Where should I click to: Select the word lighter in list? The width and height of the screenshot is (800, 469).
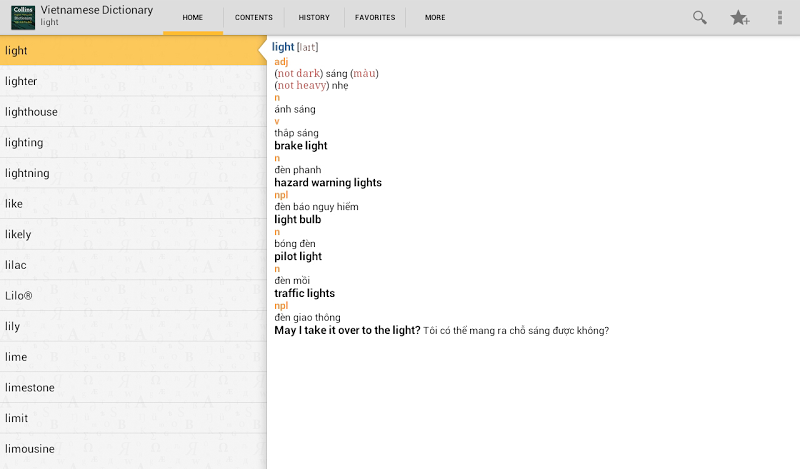click(x=133, y=81)
